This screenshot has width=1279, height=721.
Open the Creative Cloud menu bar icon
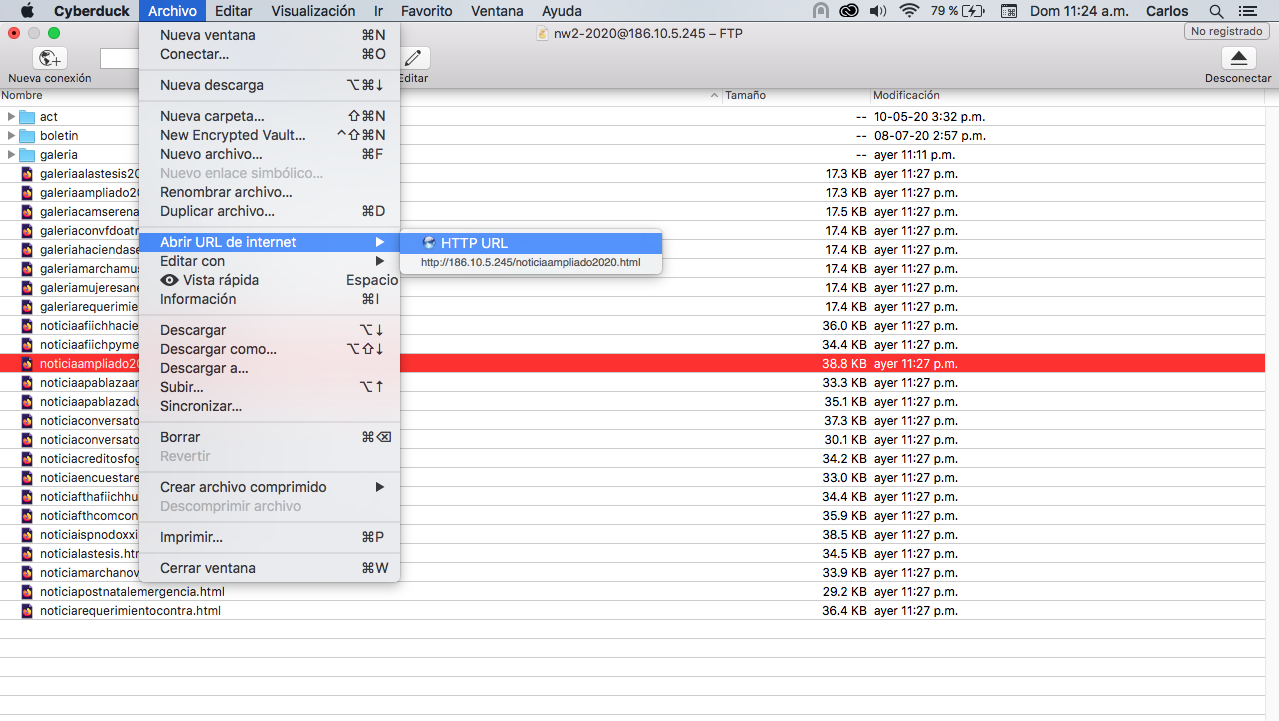pos(849,11)
